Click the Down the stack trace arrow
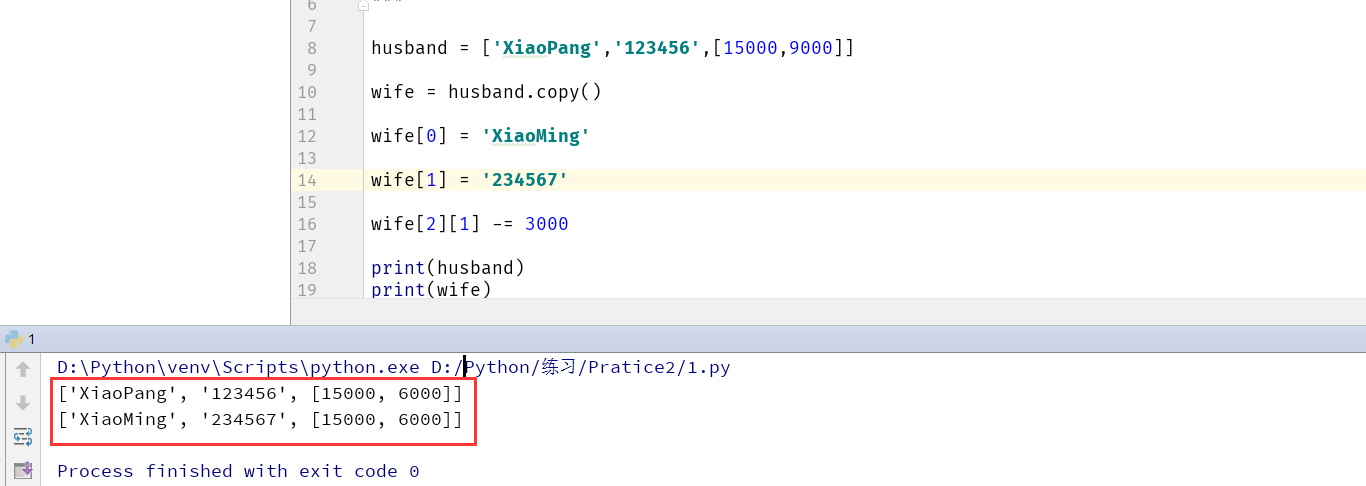The image size is (1366, 486). coord(23,403)
